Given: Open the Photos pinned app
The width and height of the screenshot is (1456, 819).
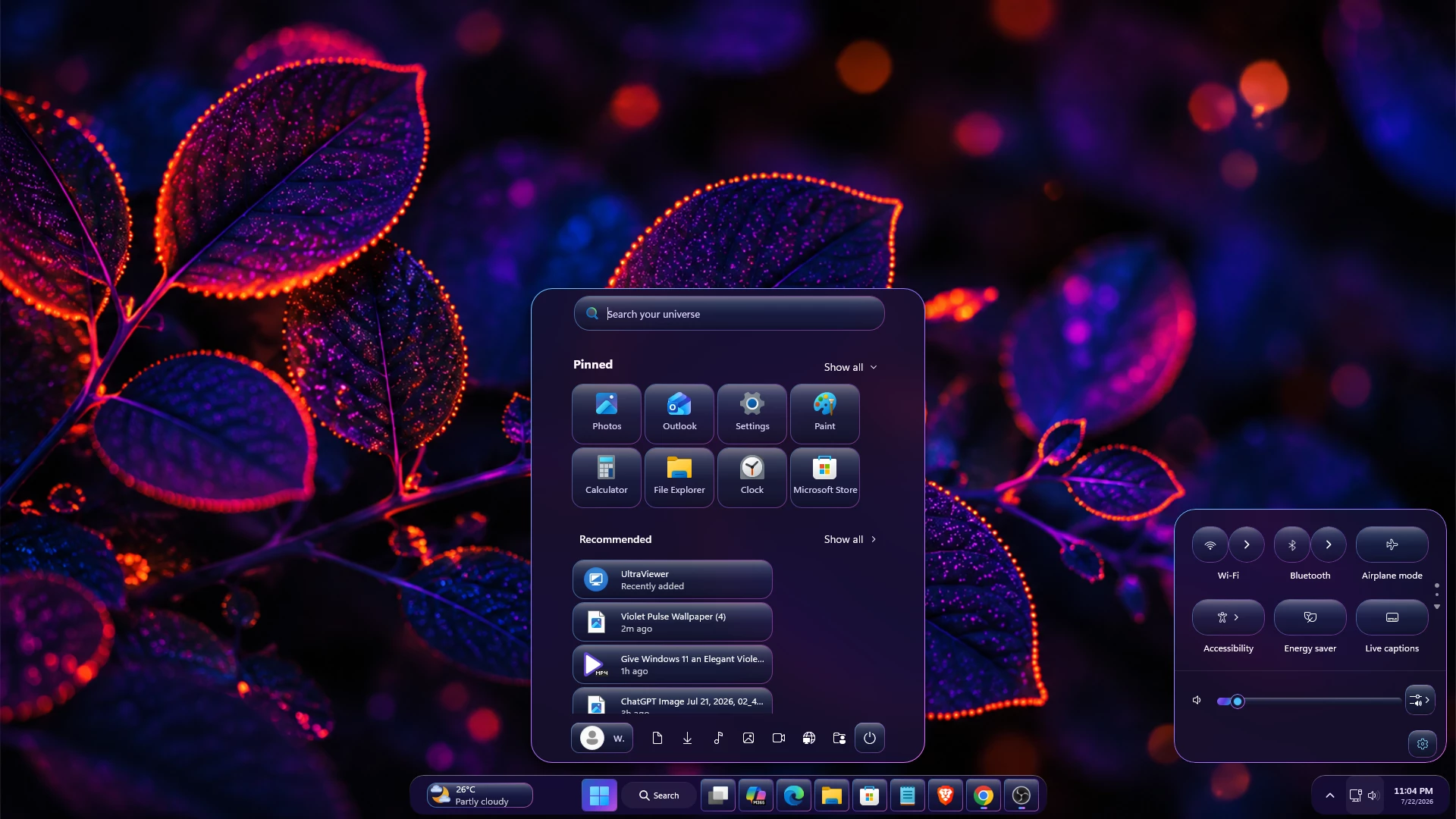Looking at the screenshot, I should coord(607,413).
